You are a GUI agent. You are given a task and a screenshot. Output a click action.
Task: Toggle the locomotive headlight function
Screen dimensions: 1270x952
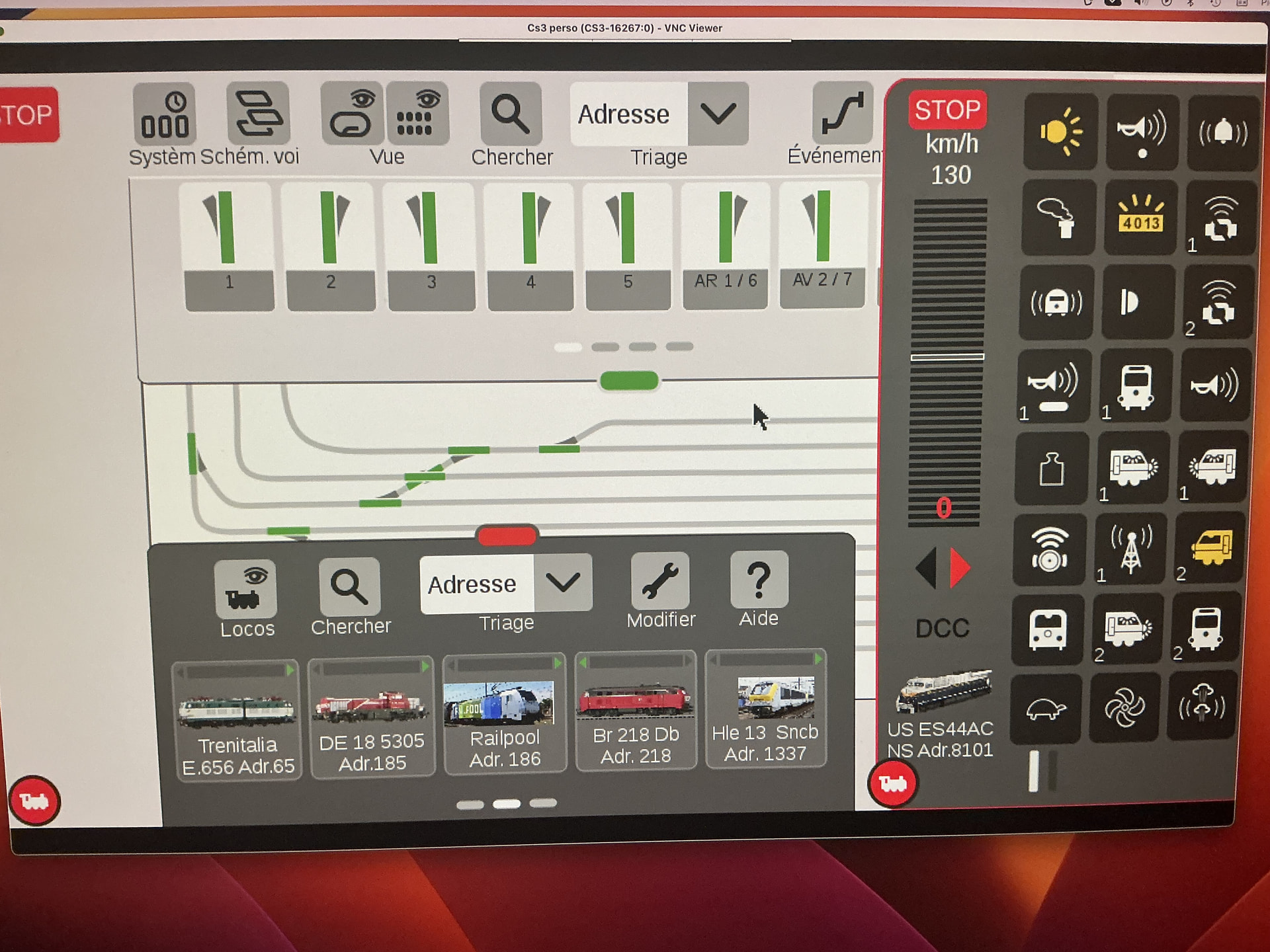(x=1060, y=132)
